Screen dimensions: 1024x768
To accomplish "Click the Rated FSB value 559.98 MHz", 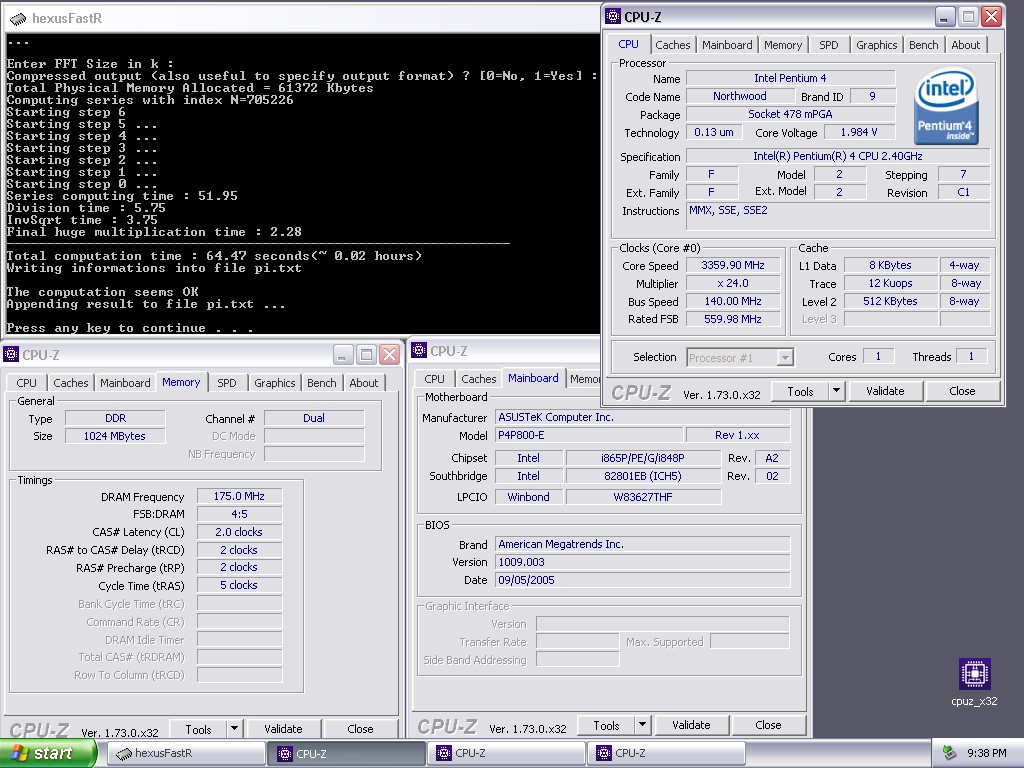I will click(733, 319).
